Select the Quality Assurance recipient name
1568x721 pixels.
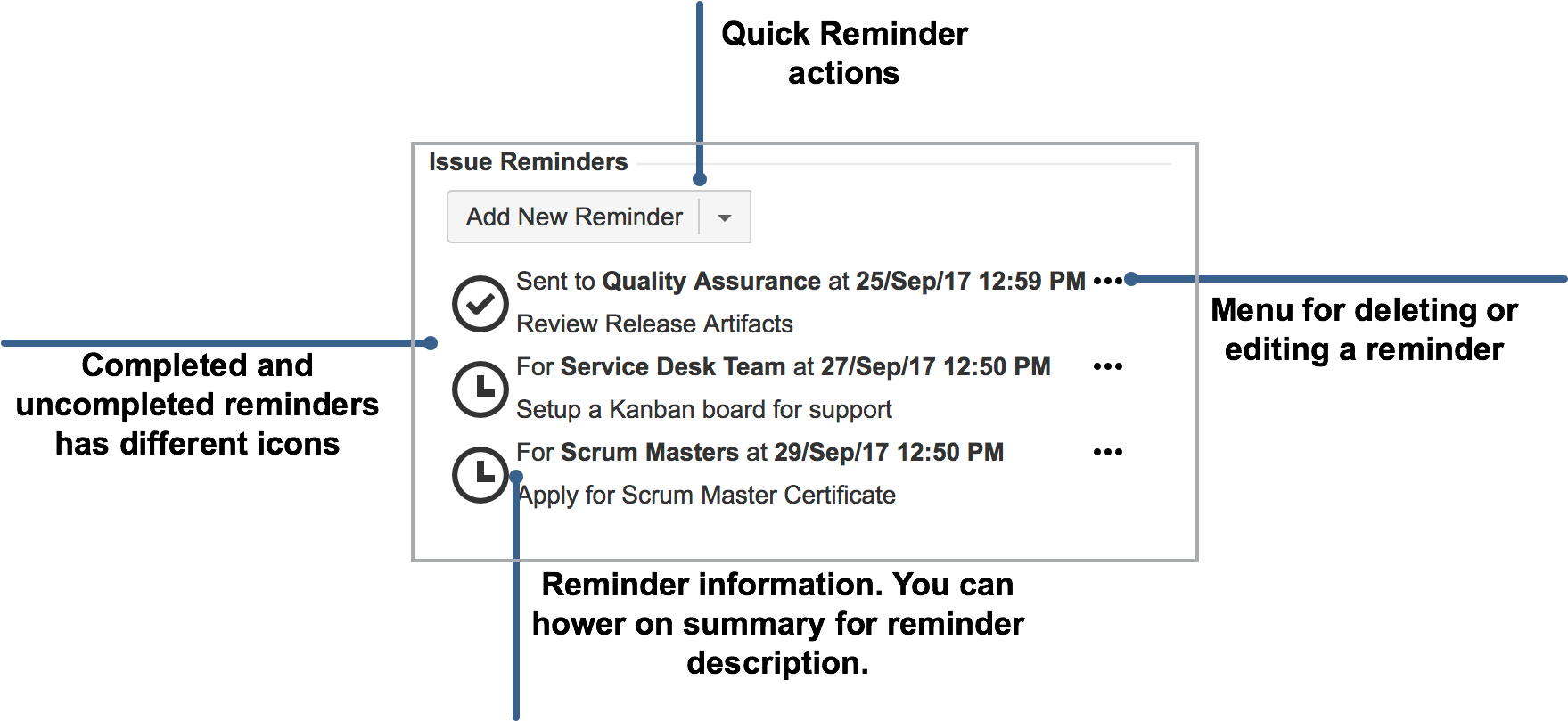[710, 281]
